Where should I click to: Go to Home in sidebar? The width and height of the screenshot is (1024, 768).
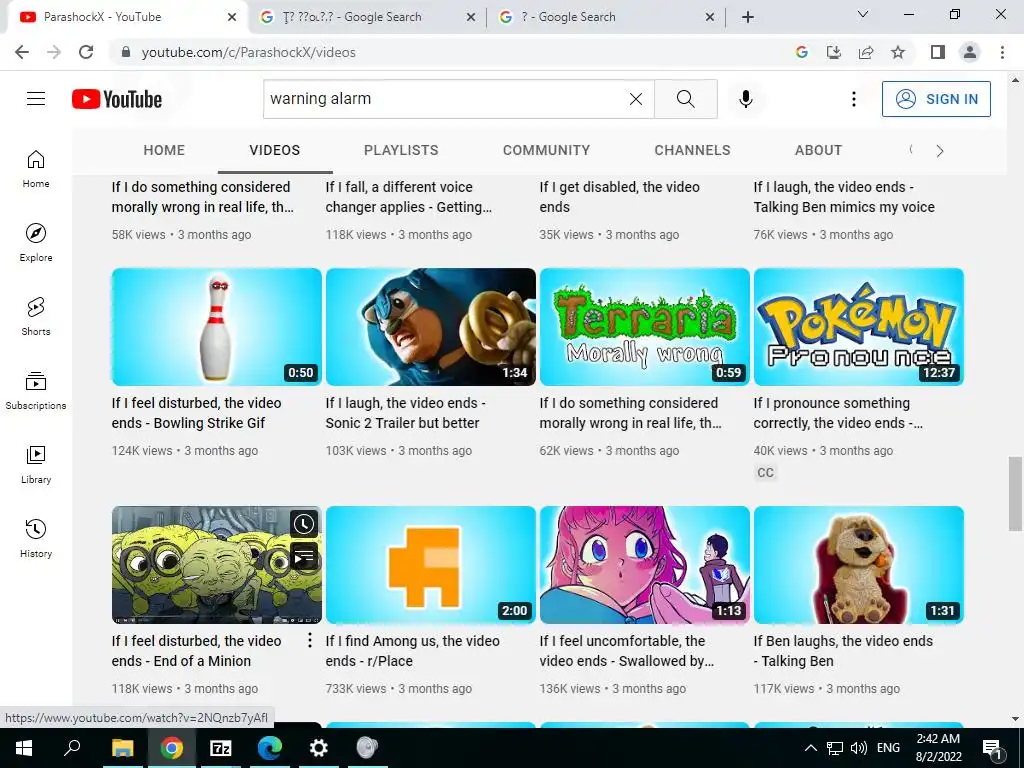click(x=36, y=168)
